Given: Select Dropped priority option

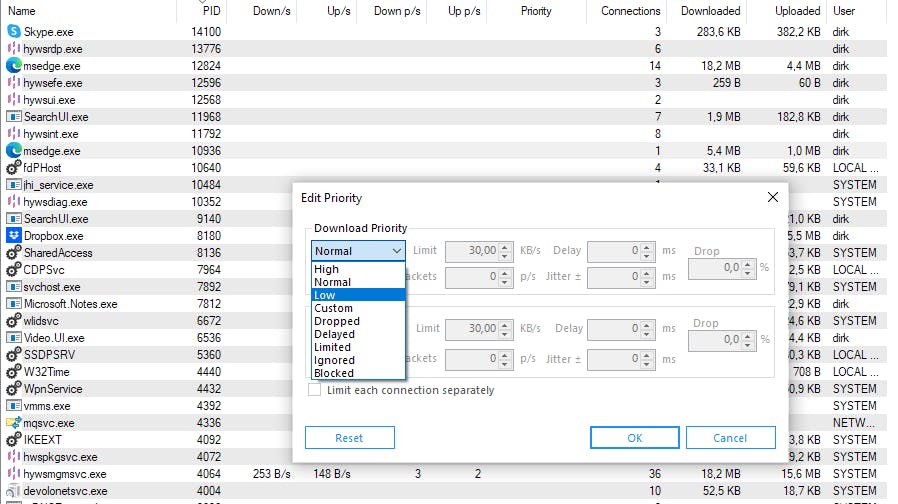Looking at the screenshot, I should 359,321.
